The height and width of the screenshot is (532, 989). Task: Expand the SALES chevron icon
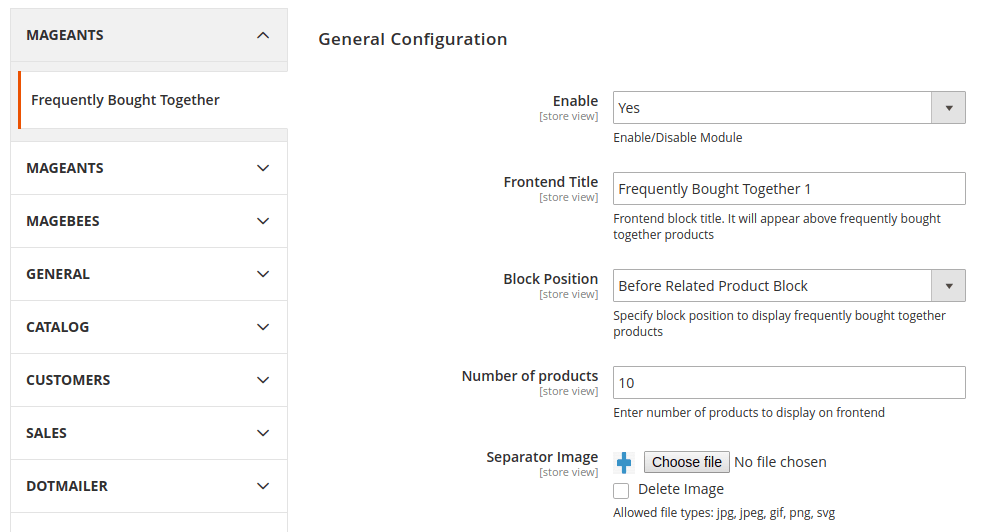(x=263, y=433)
